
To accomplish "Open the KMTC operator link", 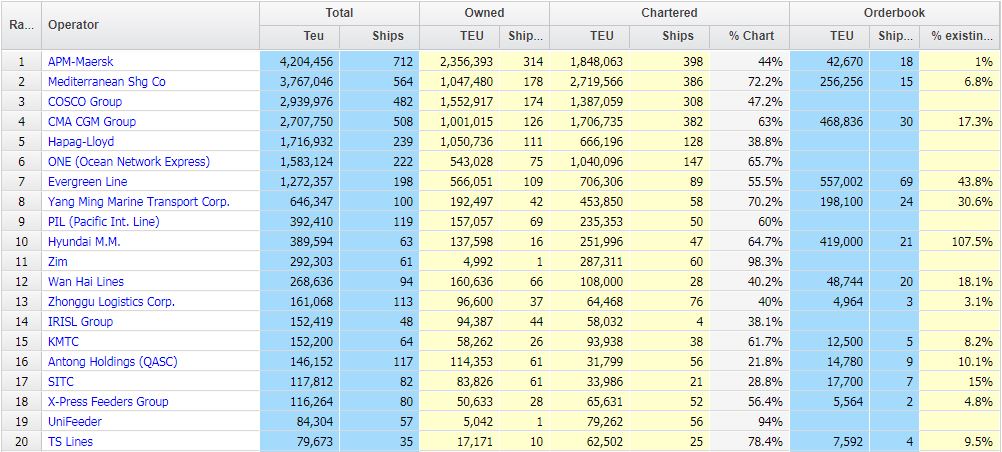I will point(63,341).
